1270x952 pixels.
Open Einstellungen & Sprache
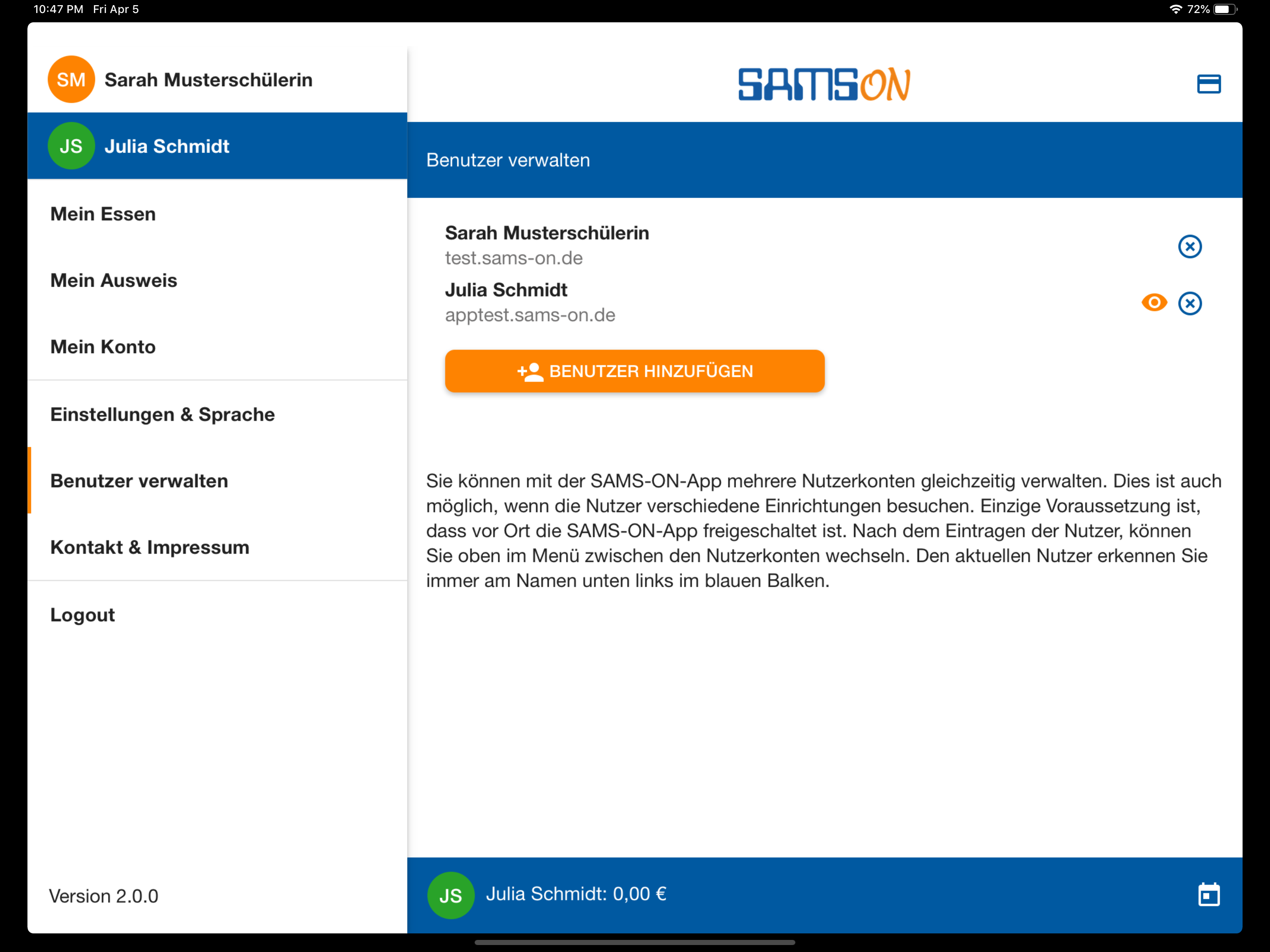pyautogui.click(x=163, y=414)
